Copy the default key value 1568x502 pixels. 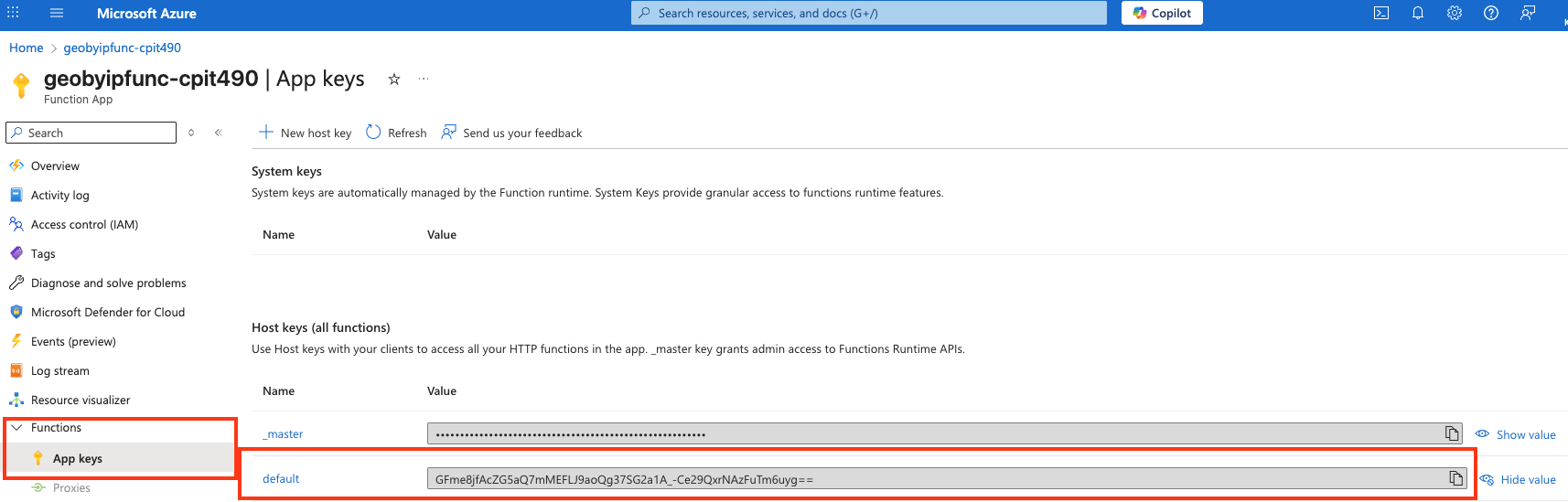[x=1455, y=478]
